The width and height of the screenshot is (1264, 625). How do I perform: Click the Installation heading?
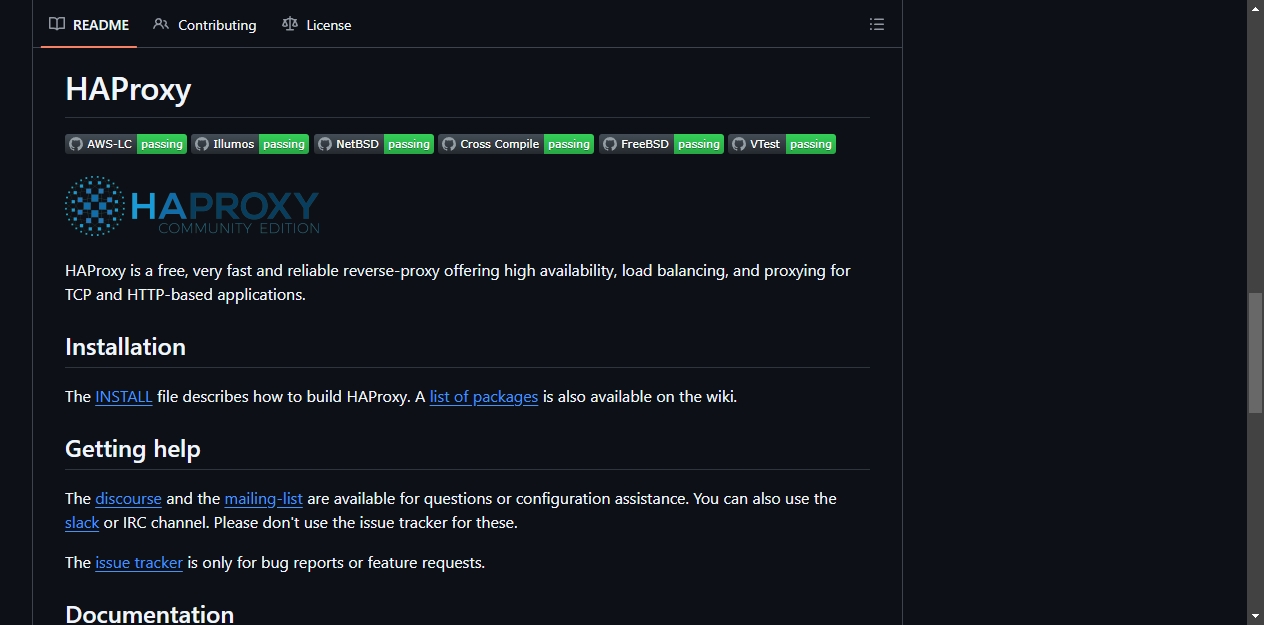coord(125,347)
